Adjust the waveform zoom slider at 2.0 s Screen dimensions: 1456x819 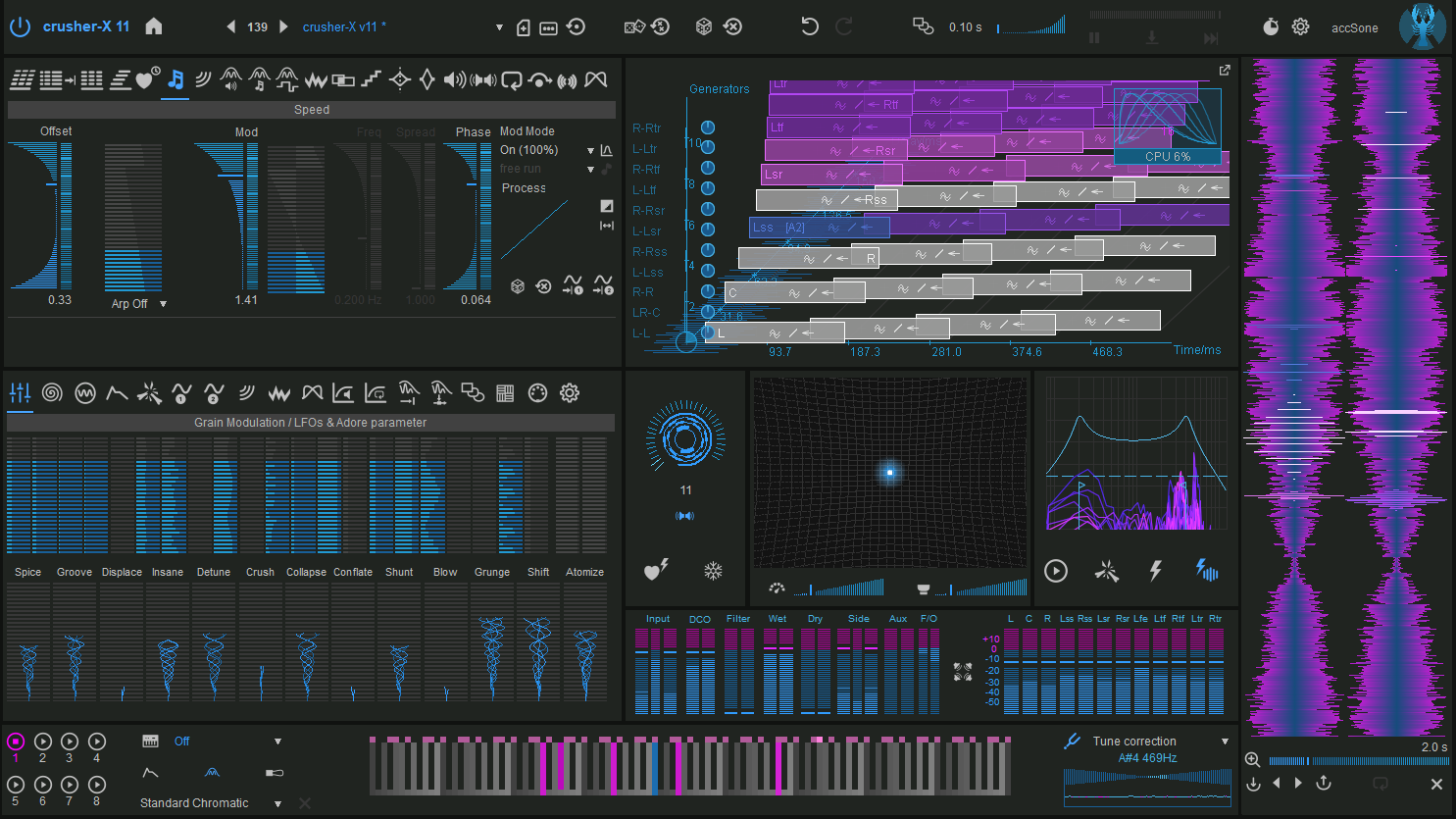[x=1358, y=761]
